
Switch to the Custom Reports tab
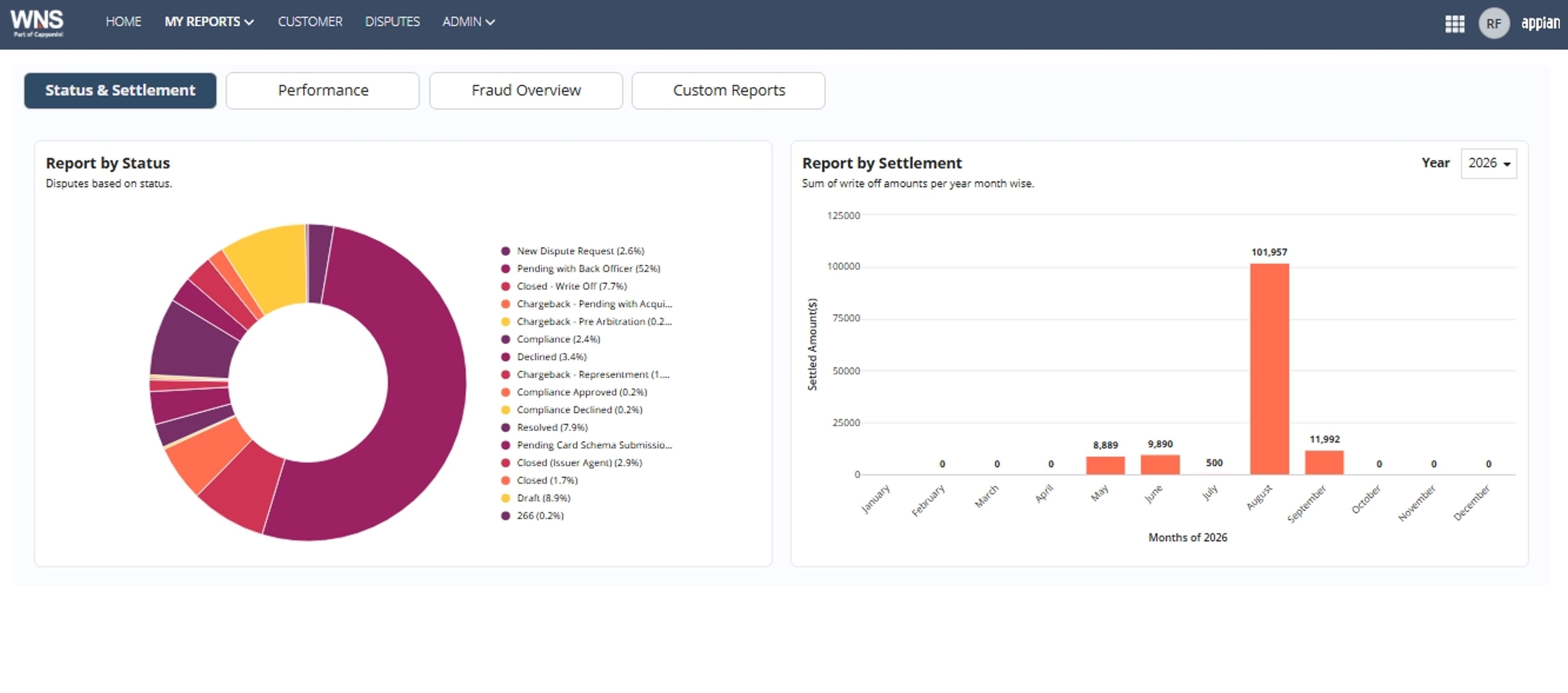(x=728, y=91)
